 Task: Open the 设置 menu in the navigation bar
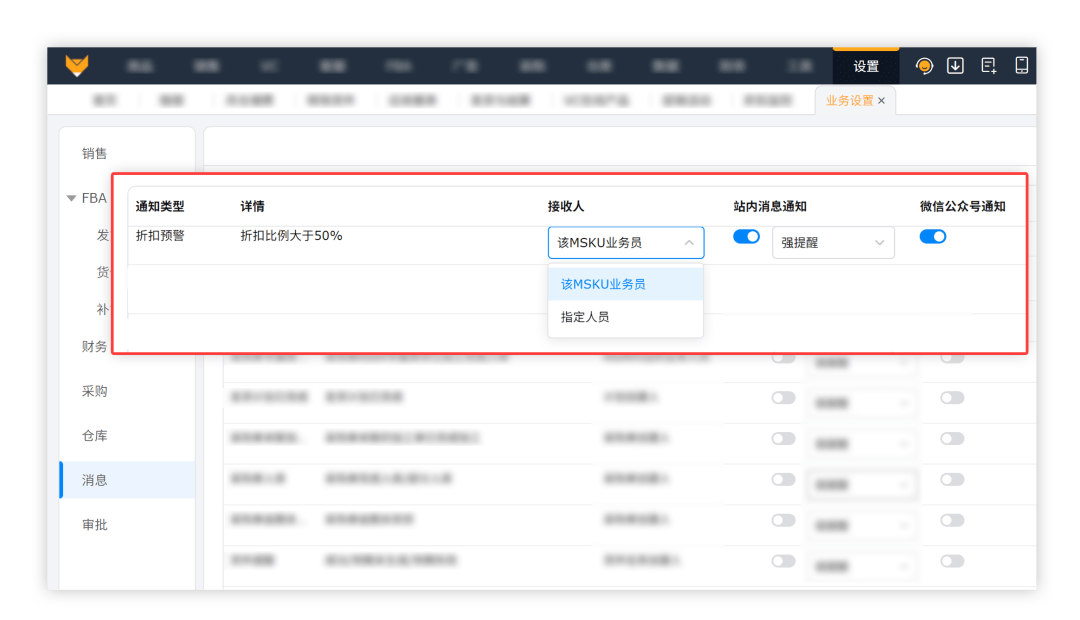point(866,66)
